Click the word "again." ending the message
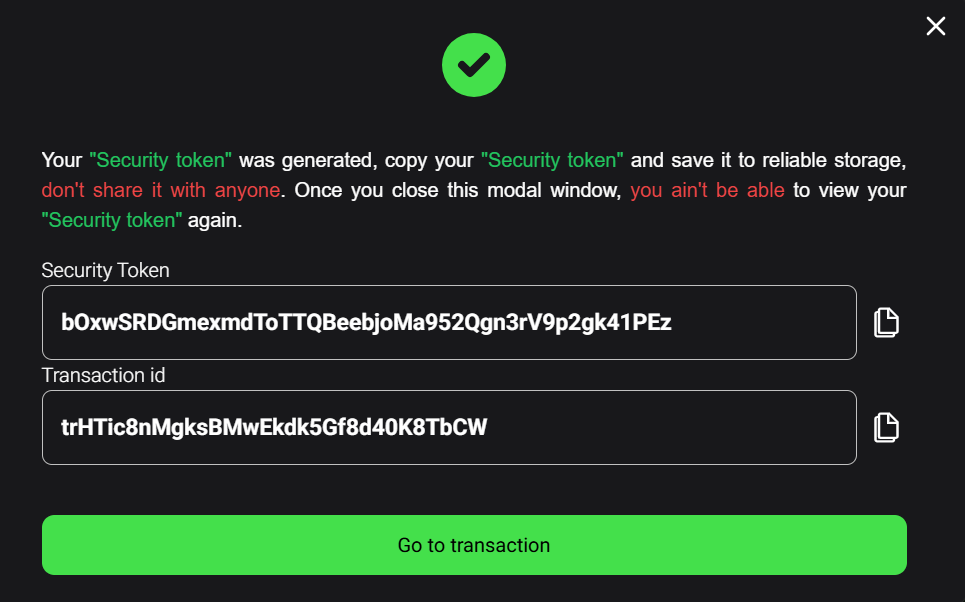Screen dimensions: 965x602 point(215,220)
